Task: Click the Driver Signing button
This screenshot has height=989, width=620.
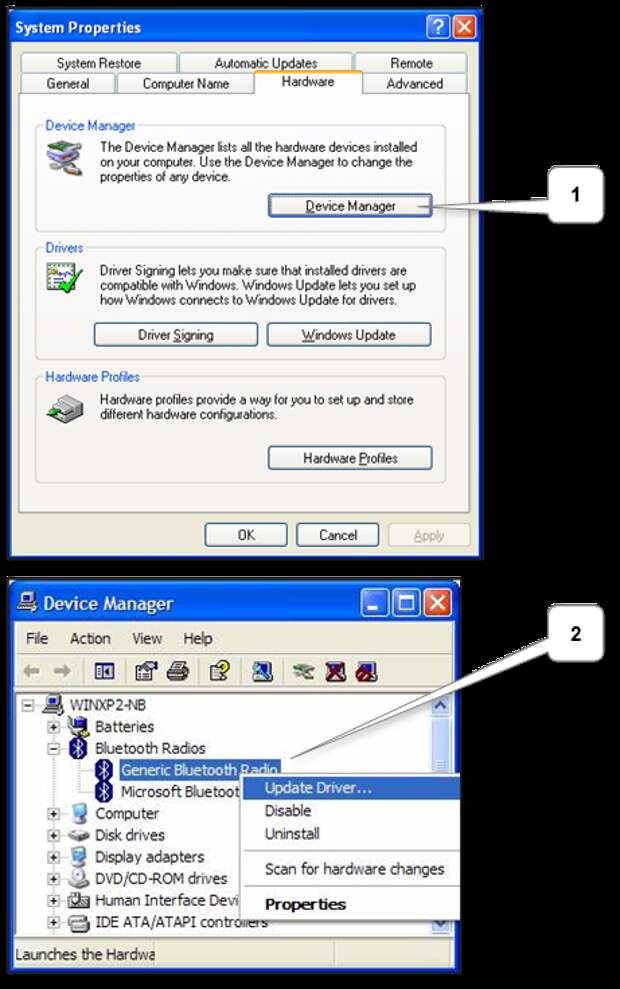Action: 175,335
